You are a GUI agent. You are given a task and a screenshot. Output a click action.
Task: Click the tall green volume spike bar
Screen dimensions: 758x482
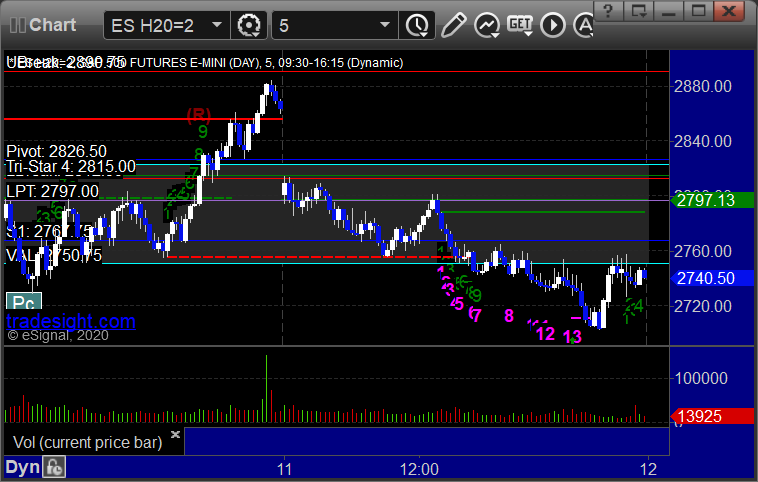click(x=266, y=388)
